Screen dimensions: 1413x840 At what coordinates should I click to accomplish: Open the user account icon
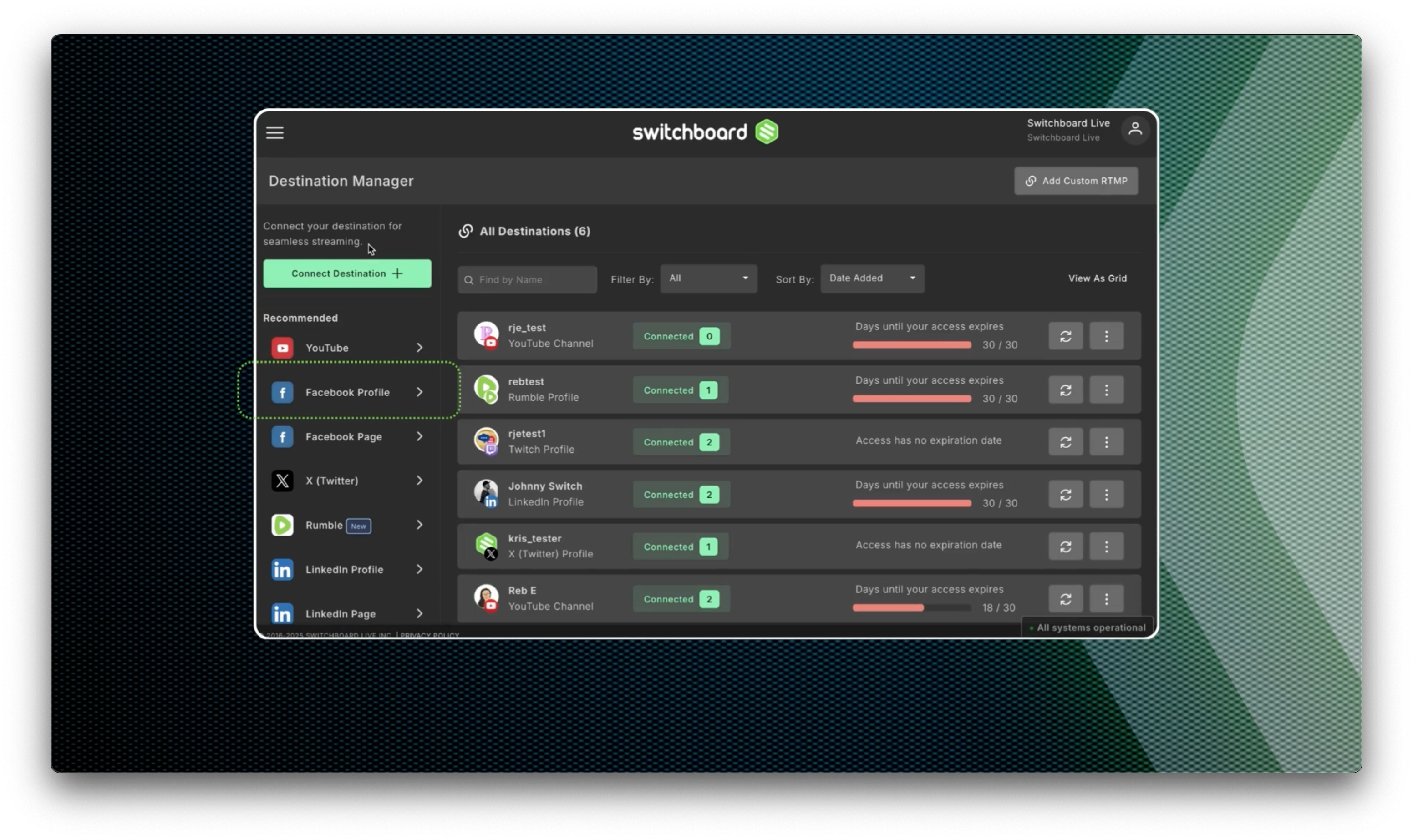coord(1134,130)
